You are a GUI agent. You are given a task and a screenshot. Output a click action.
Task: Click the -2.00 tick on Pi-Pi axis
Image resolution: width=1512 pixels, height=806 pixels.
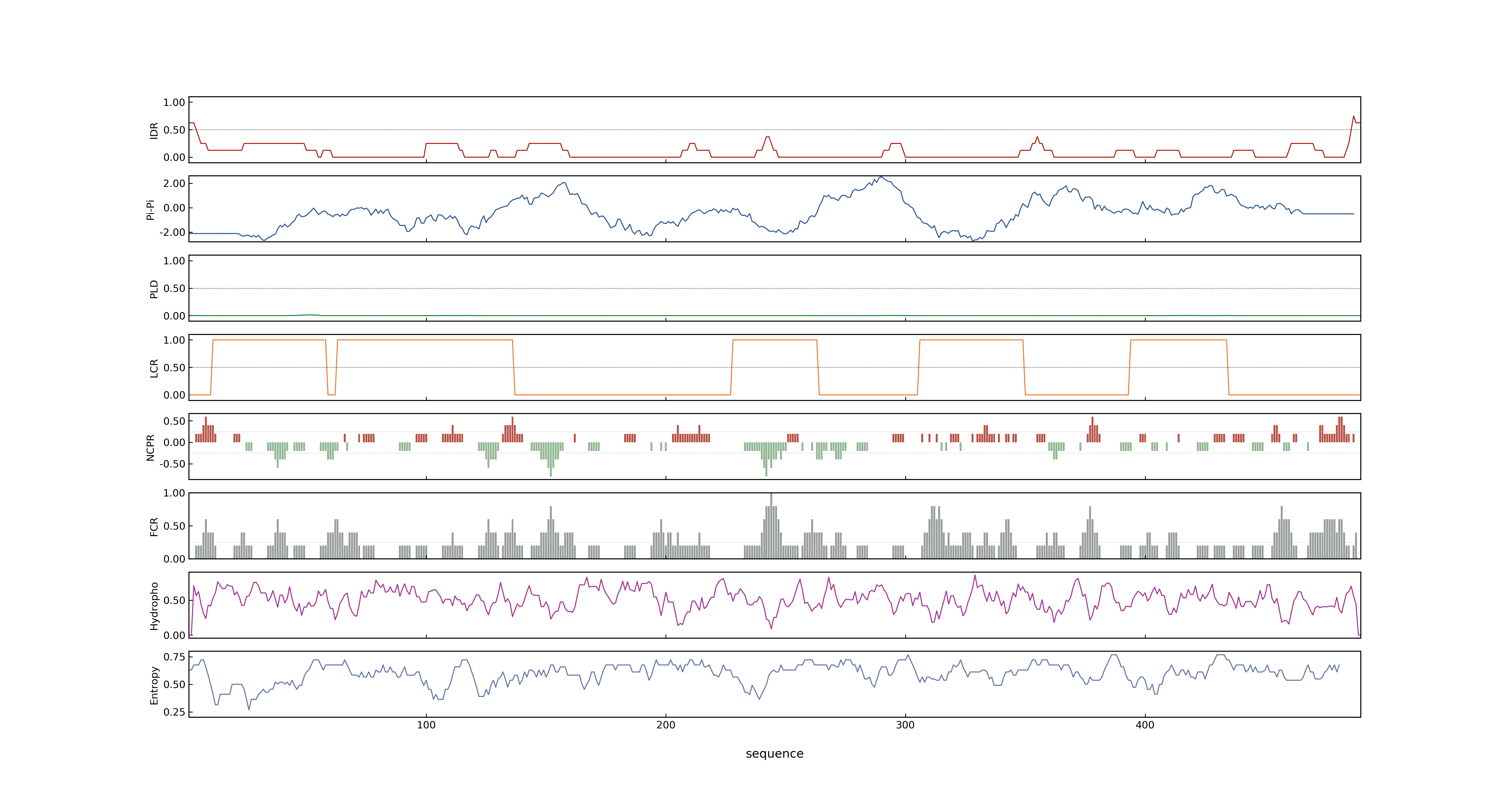coord(172,232)
